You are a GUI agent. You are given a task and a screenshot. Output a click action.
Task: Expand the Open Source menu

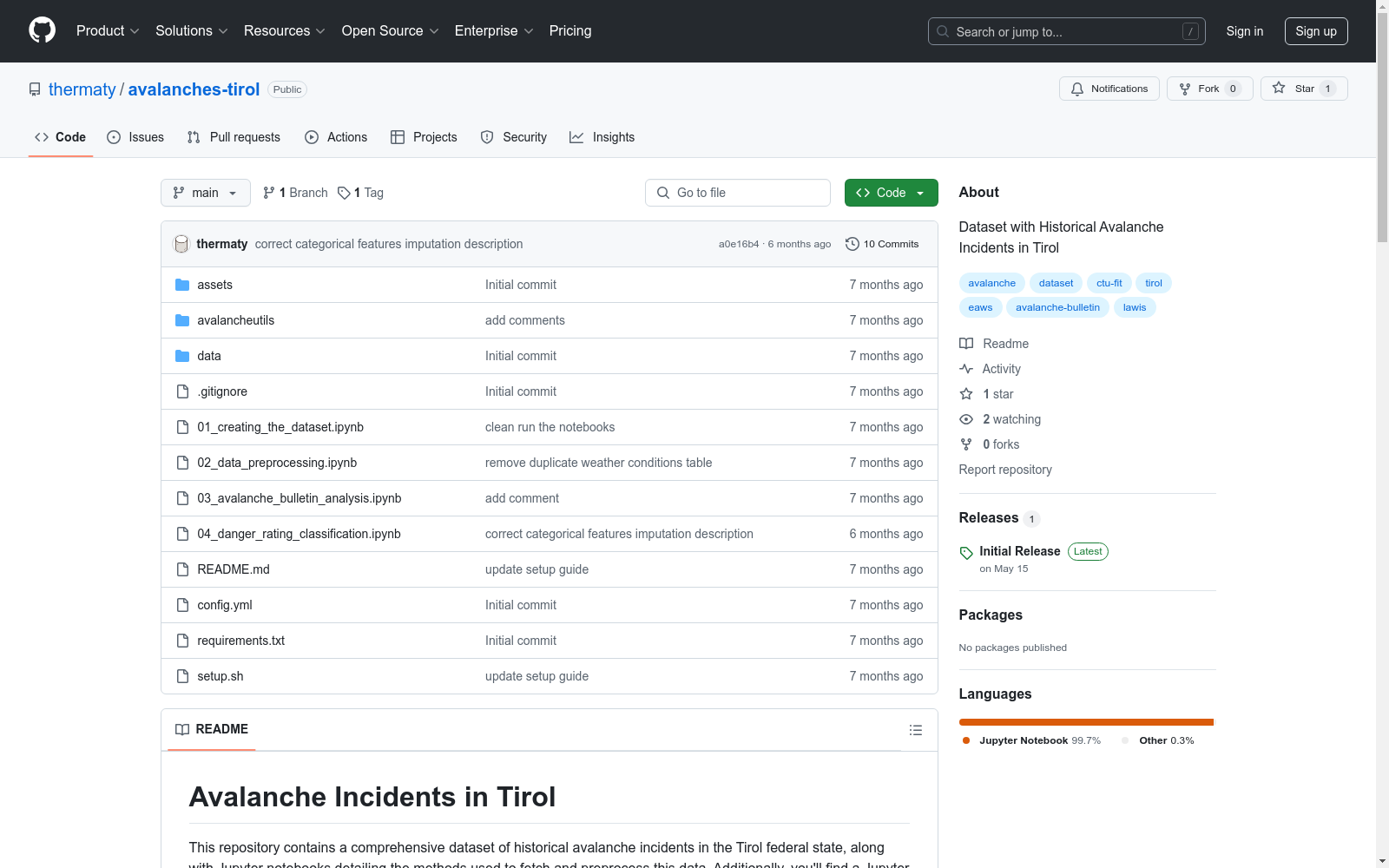391,31
